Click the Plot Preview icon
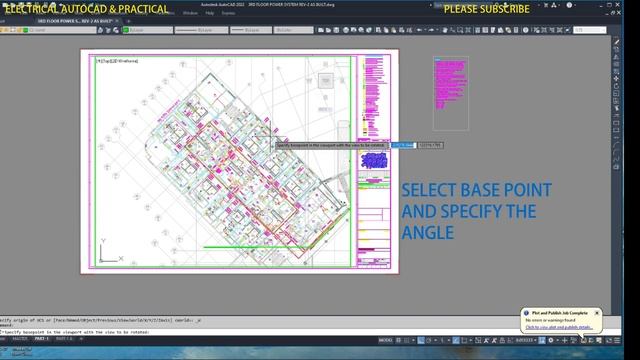The image size is (640, 360). click(353, 30)
